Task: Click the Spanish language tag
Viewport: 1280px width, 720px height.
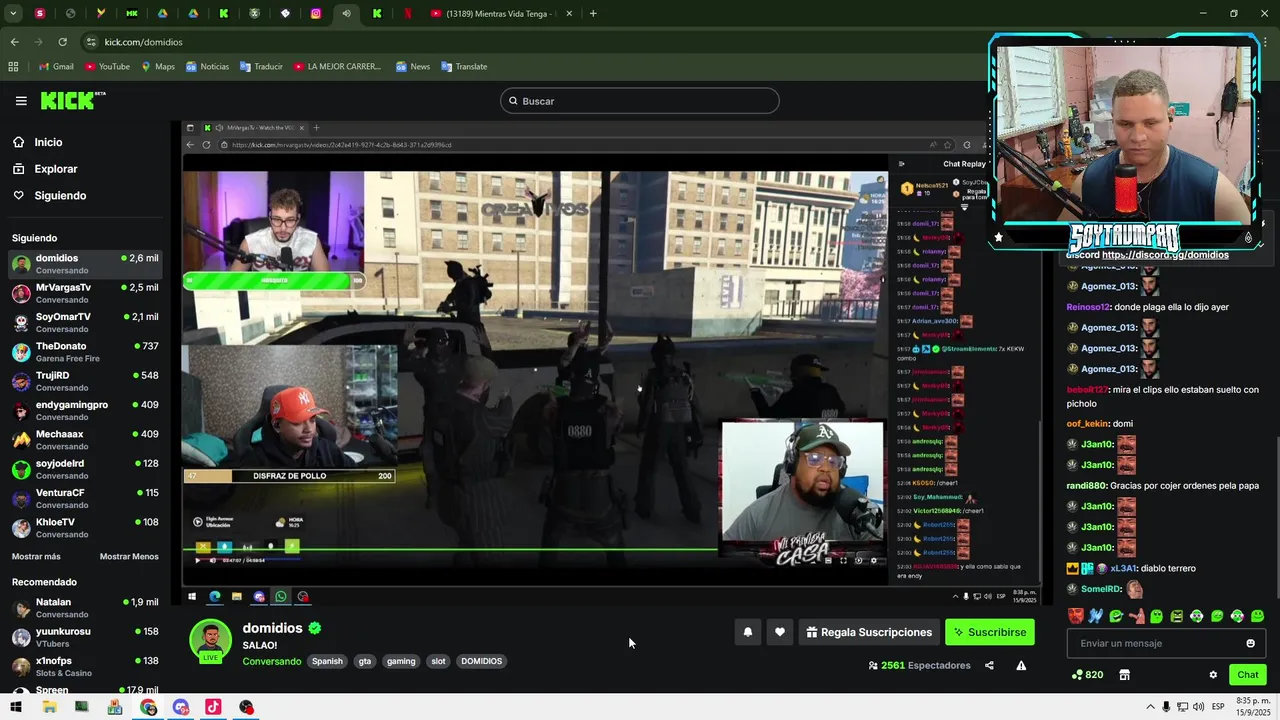Action: (x=327, y=662)
